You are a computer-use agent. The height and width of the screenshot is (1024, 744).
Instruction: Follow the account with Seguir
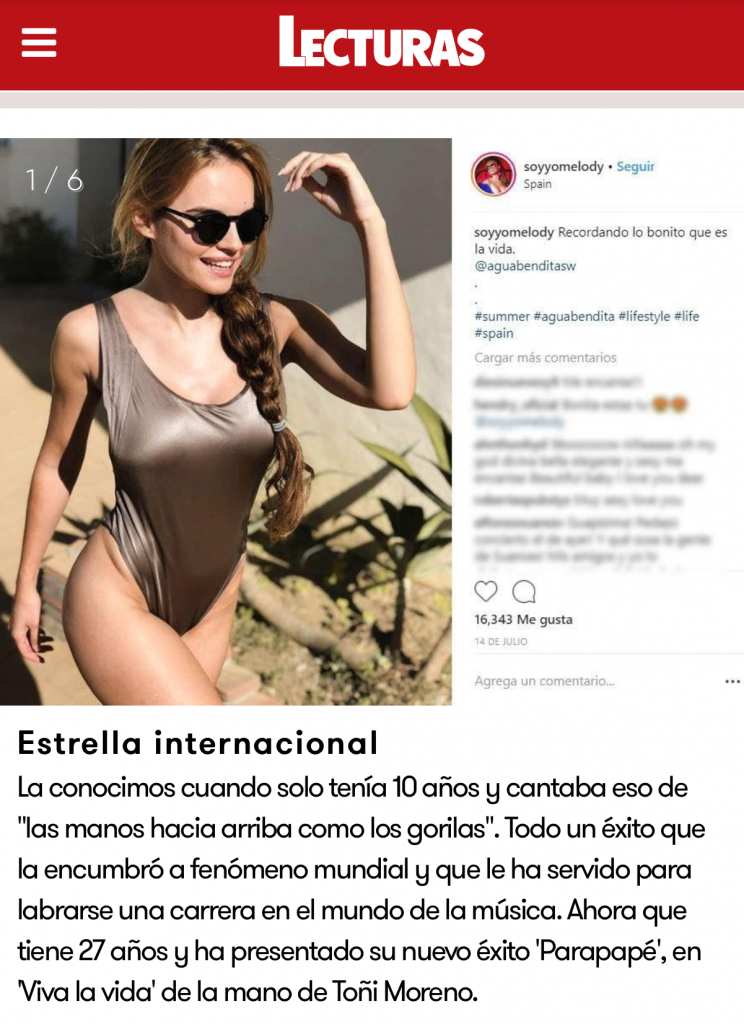636,167
